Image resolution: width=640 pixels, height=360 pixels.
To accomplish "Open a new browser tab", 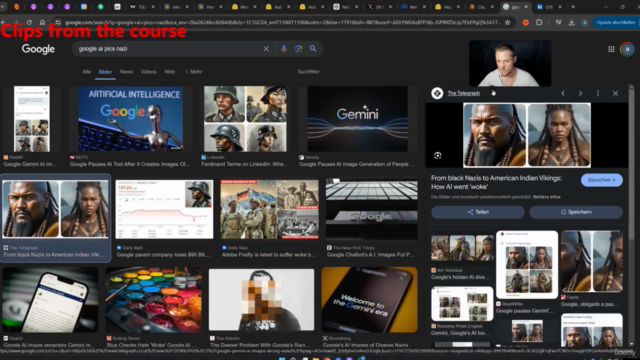I will click(573, 7).
